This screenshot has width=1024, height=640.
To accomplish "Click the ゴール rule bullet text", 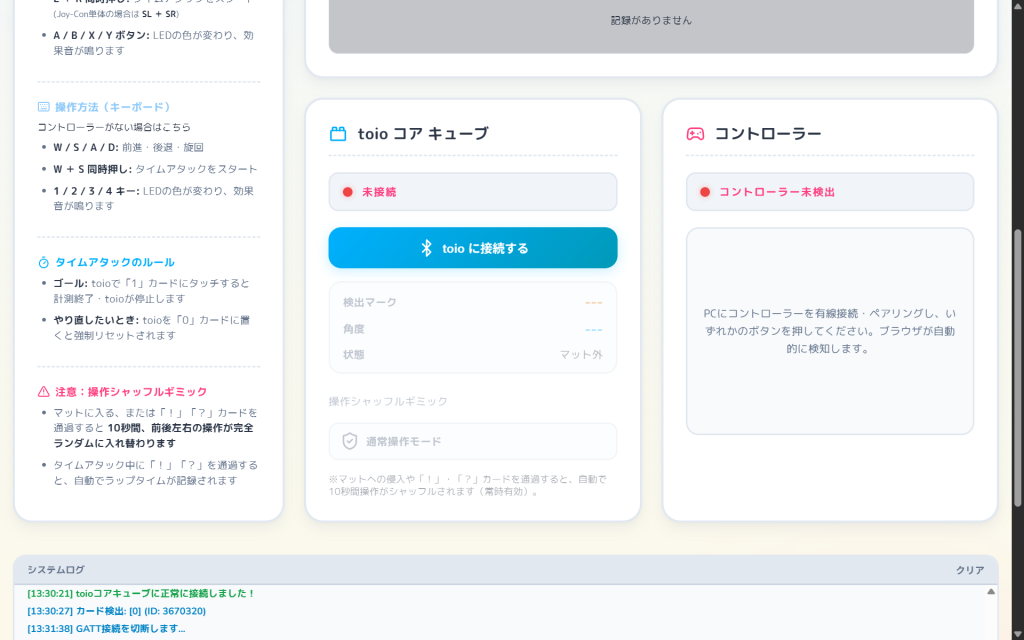I will [152, 291].
